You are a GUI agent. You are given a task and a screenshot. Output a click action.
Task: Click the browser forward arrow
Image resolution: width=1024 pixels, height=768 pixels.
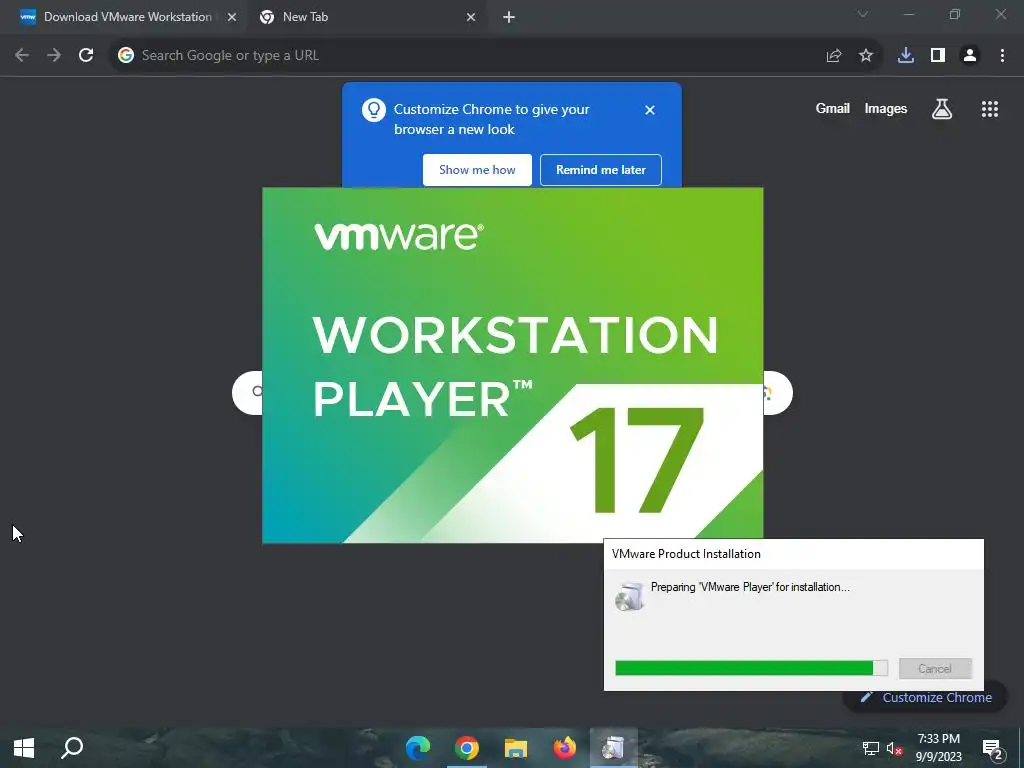54,56
